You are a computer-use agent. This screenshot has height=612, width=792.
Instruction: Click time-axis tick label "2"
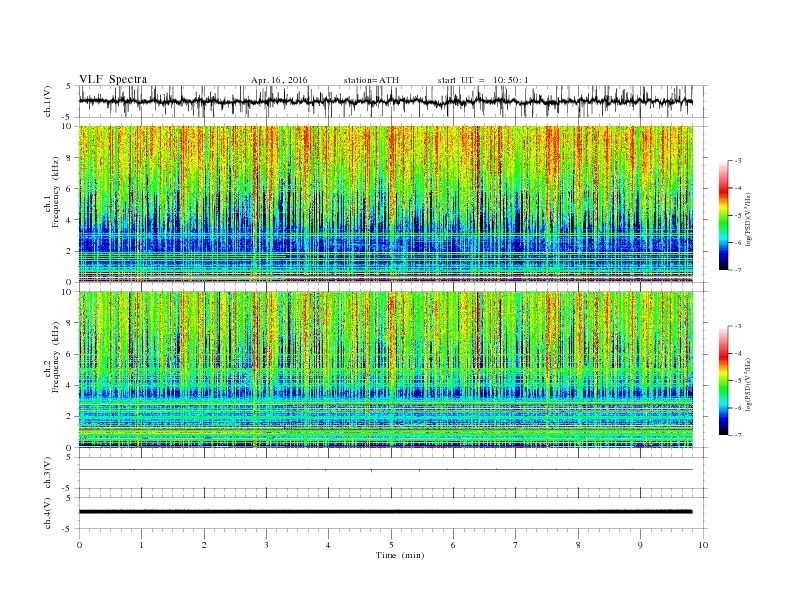coord(204,545)
